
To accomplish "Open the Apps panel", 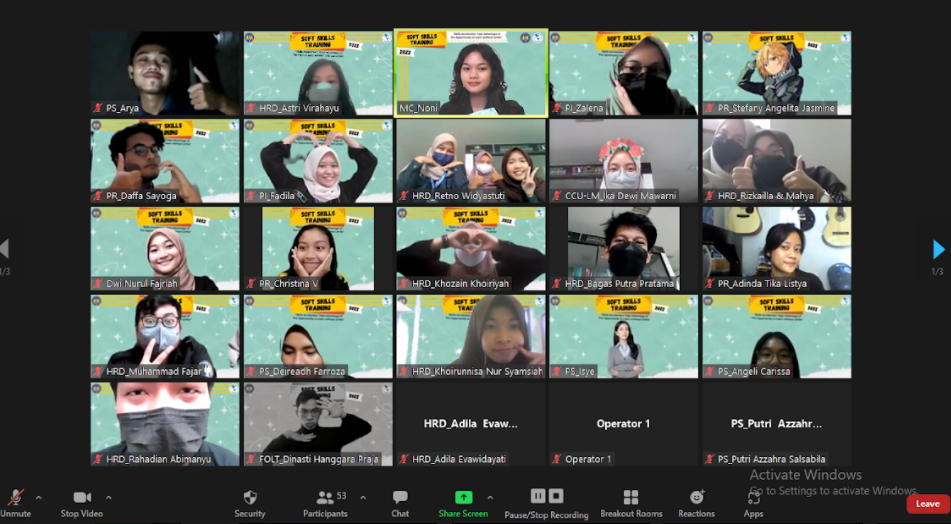I will (753, 498).
